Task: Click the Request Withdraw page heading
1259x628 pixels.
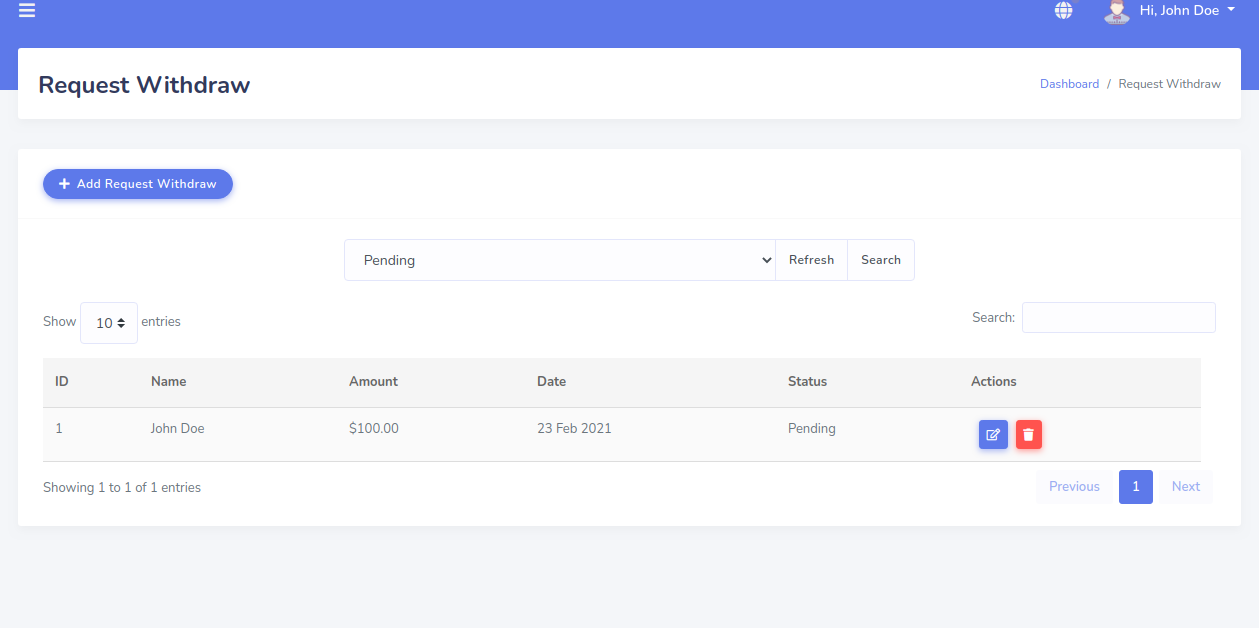Action: 144,85
